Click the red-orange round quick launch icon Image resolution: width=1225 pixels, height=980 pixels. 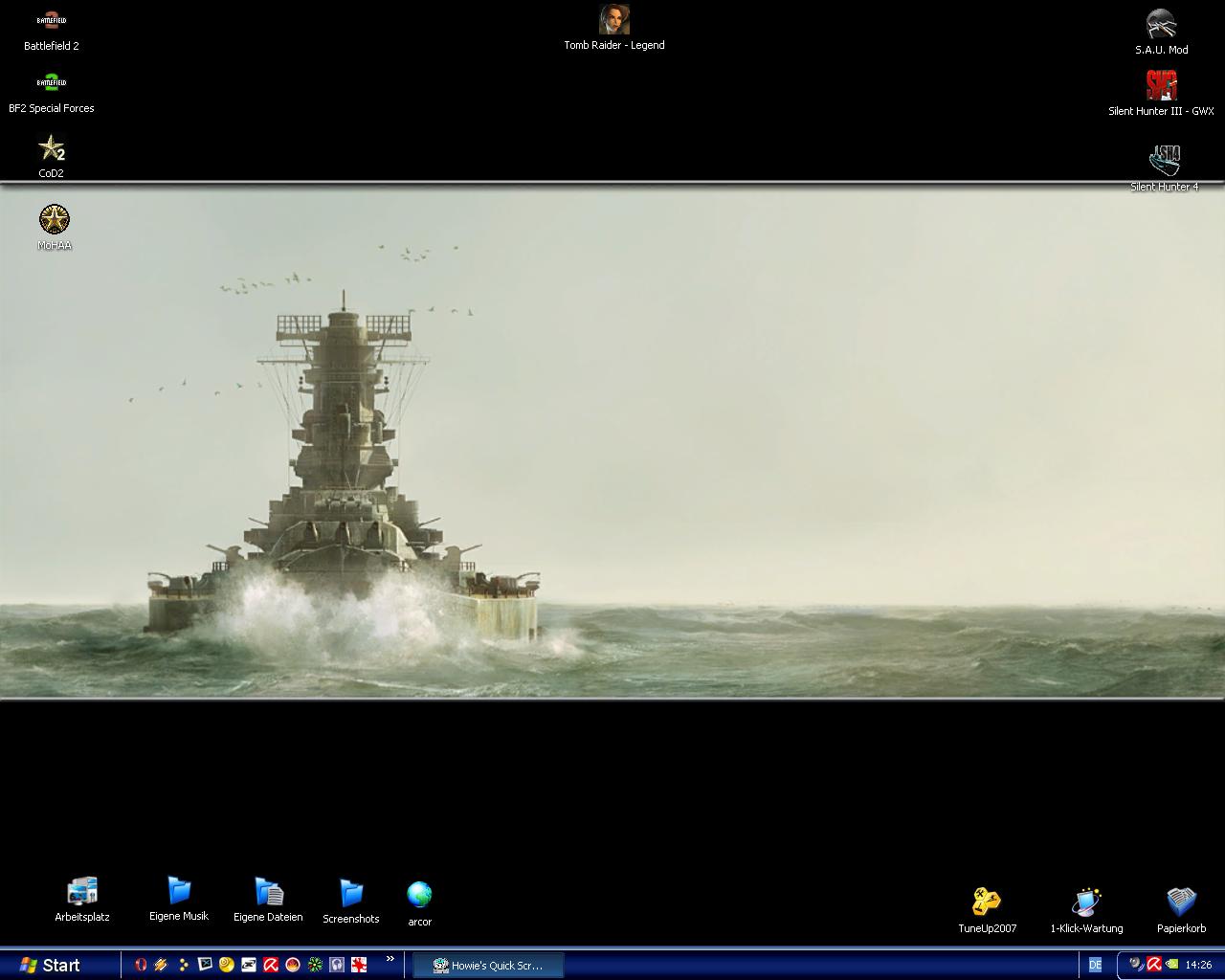[293, 965]
